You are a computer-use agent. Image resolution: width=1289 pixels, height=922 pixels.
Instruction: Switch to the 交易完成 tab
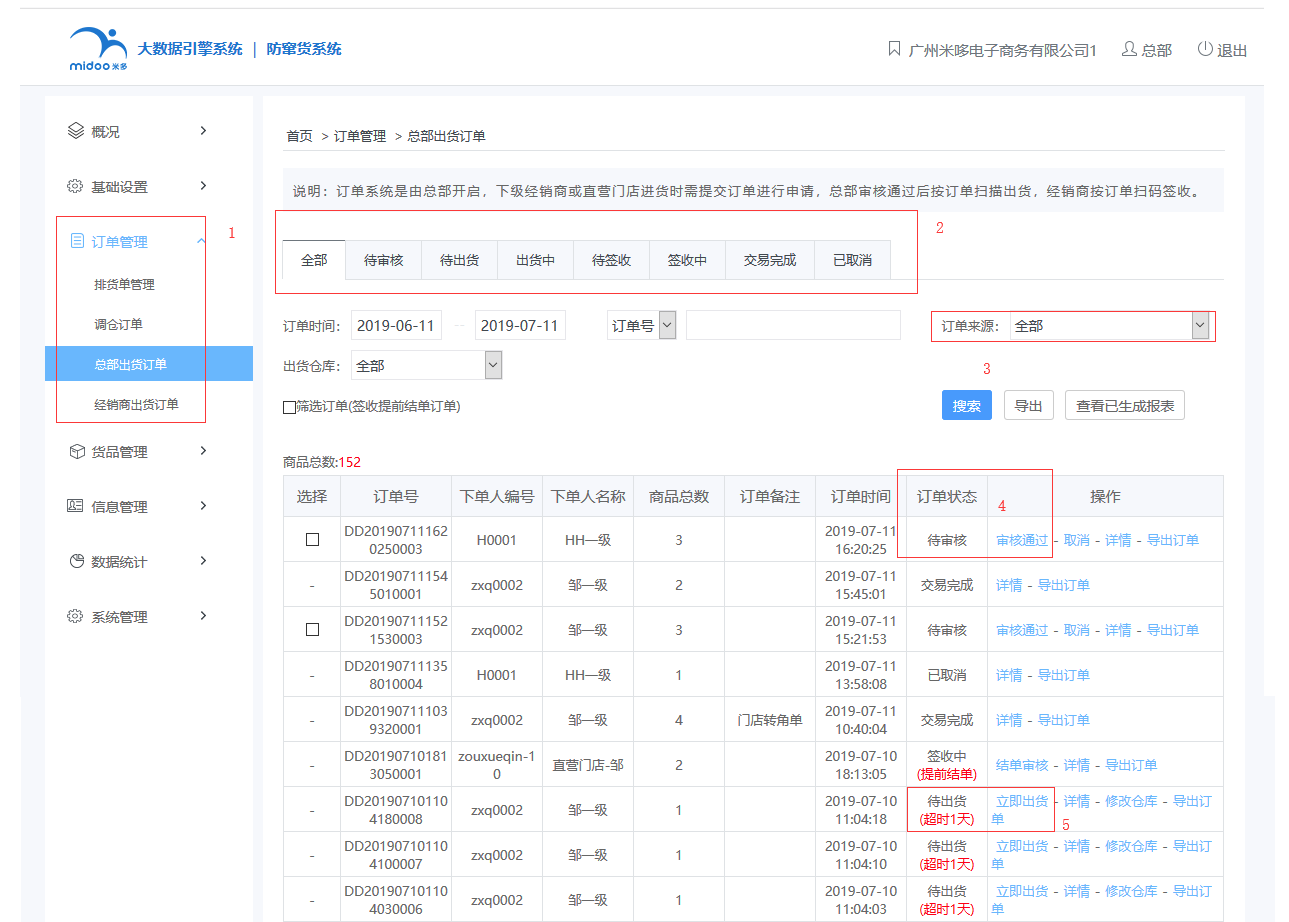pos(770,260)
